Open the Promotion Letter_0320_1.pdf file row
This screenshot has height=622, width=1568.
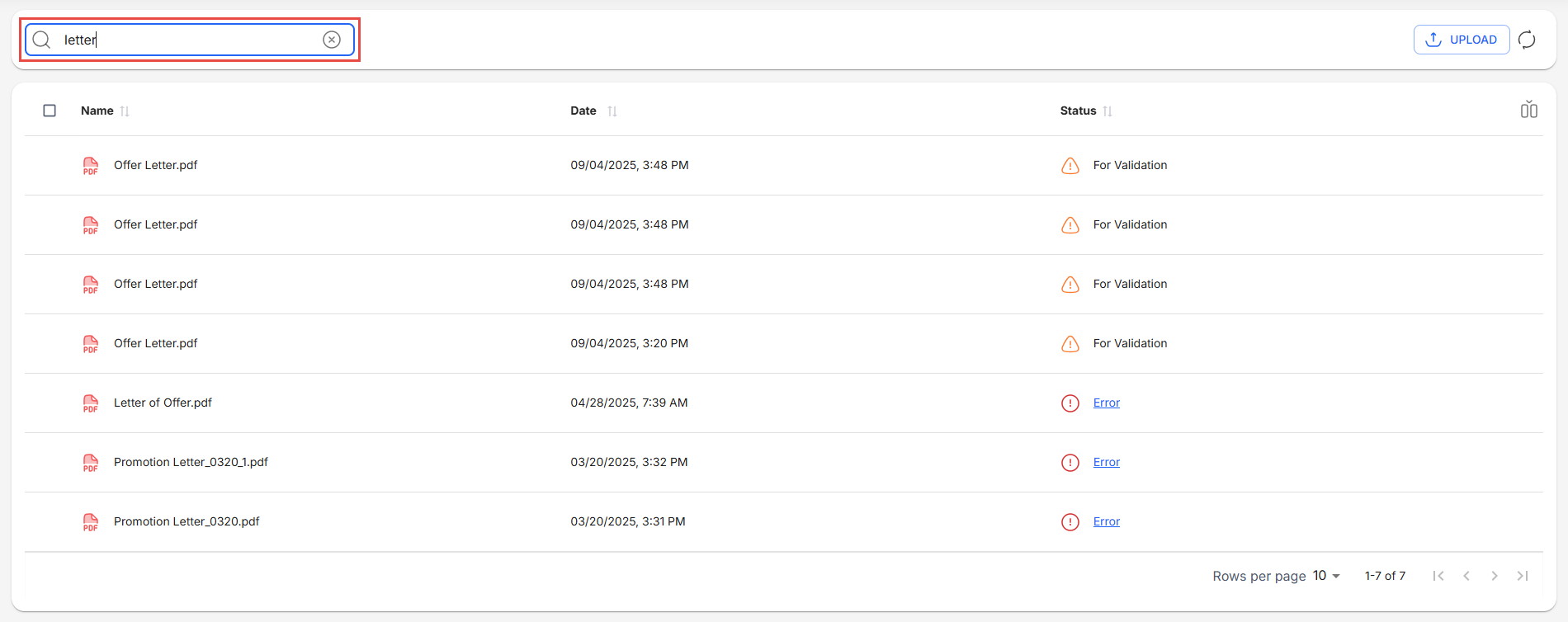coord(191,463)
